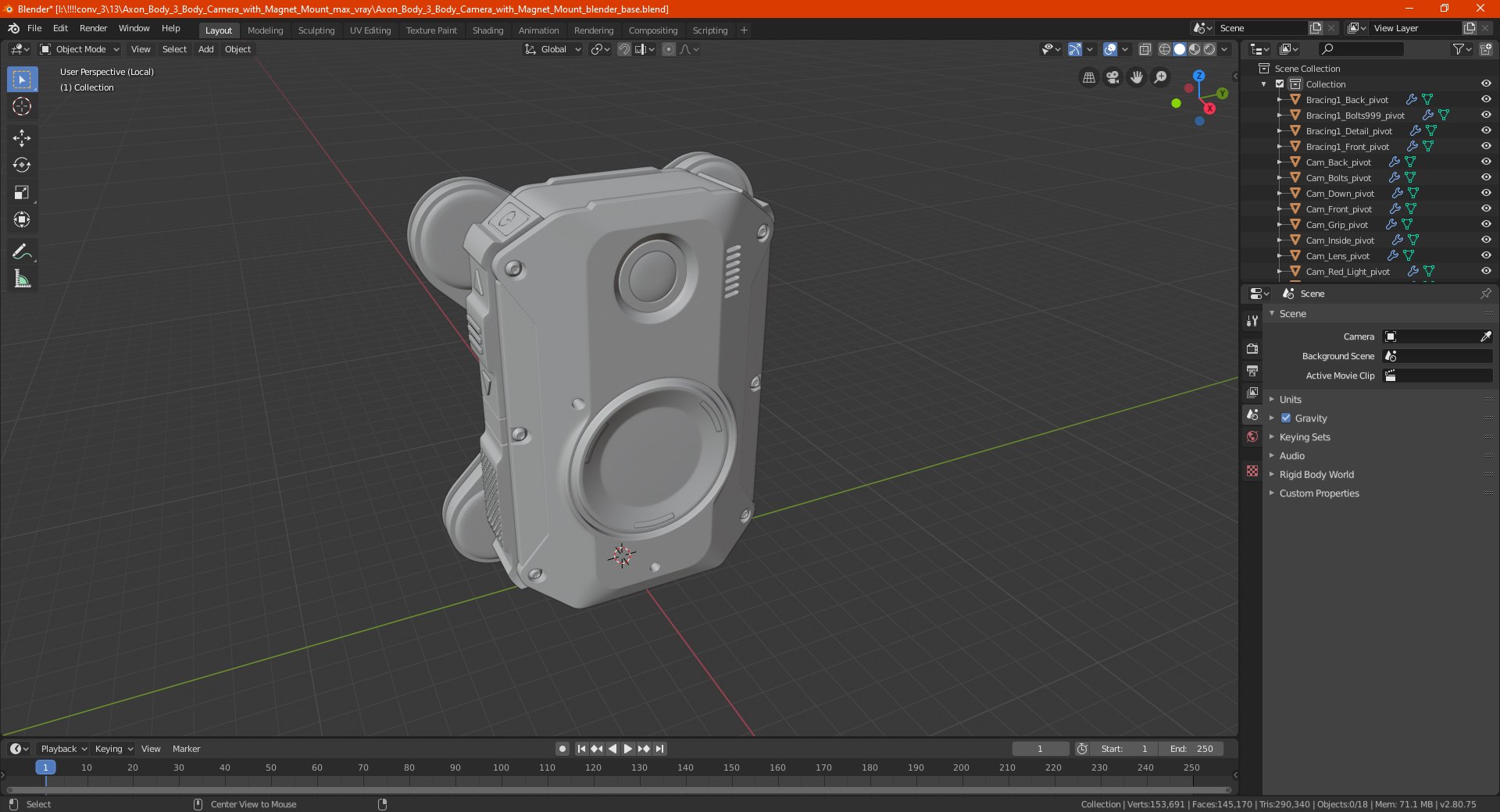Open the Texture properties tab
Image resolution: width=1500 pixels, height=812 pixels.
click(x=1252, y=471)
